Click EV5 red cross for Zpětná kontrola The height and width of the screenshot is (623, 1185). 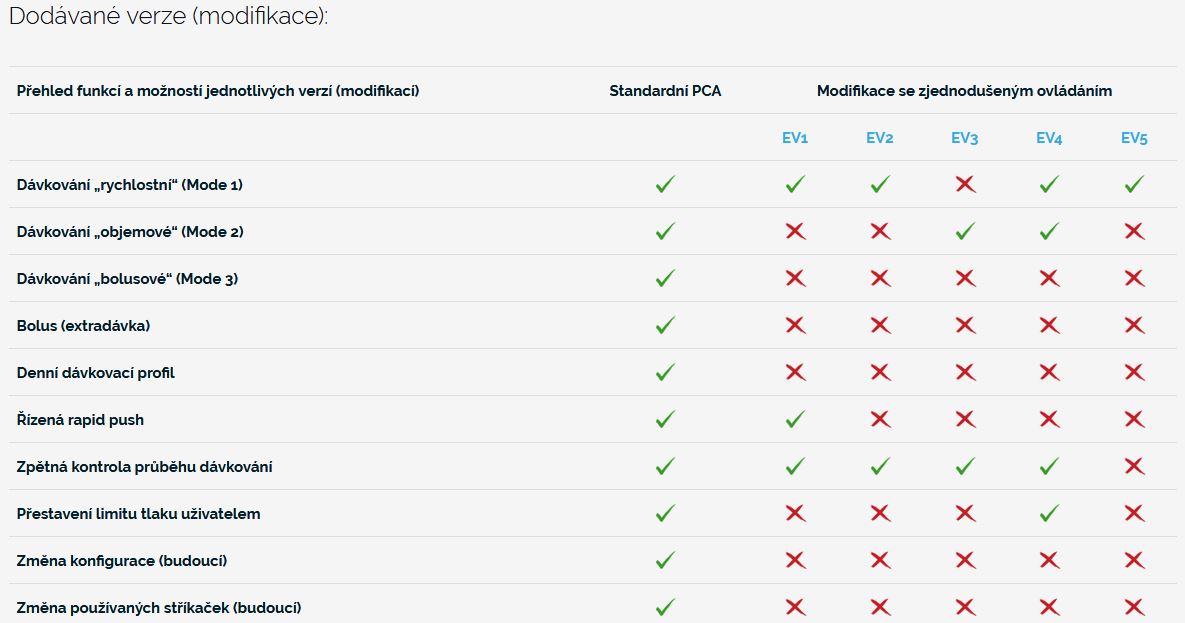[x=1134, y=467]
